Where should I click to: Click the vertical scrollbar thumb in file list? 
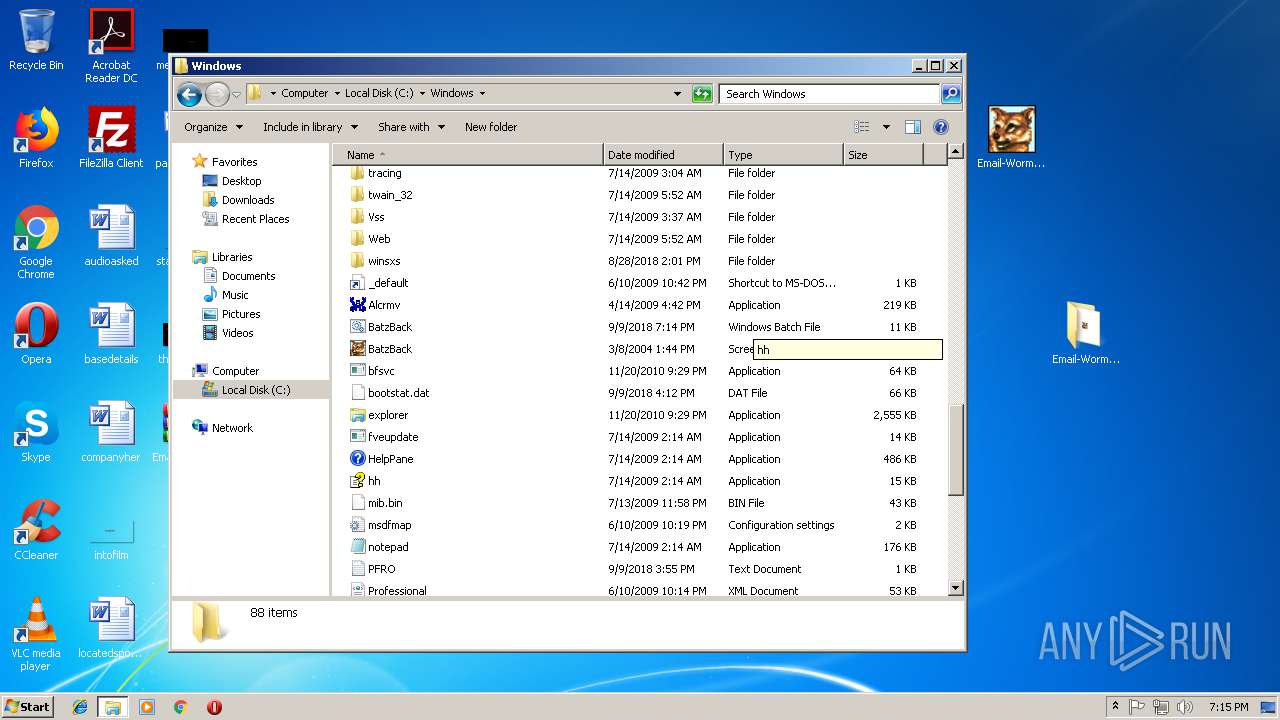(x=955, y=449)
